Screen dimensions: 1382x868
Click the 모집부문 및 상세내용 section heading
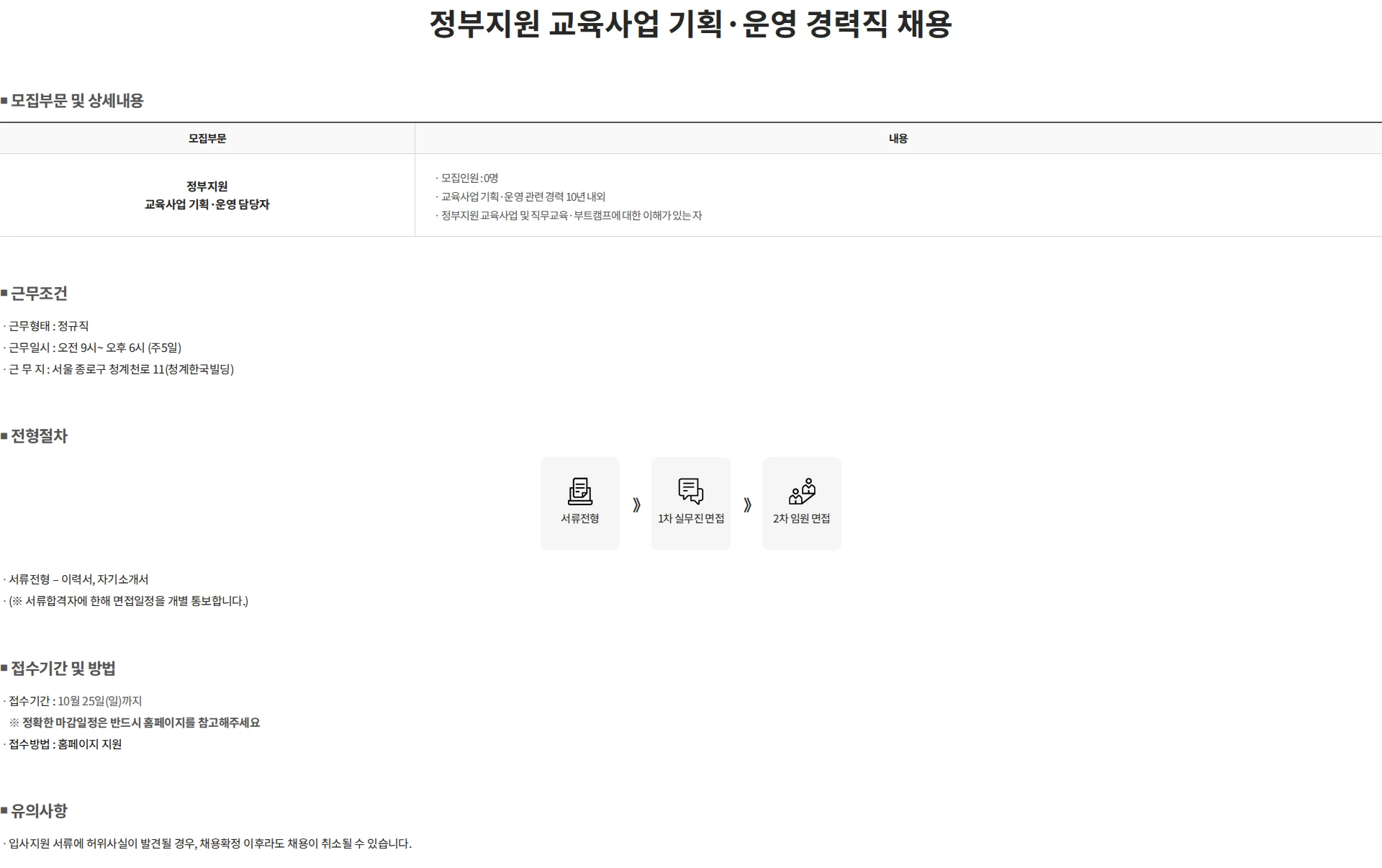72,101
